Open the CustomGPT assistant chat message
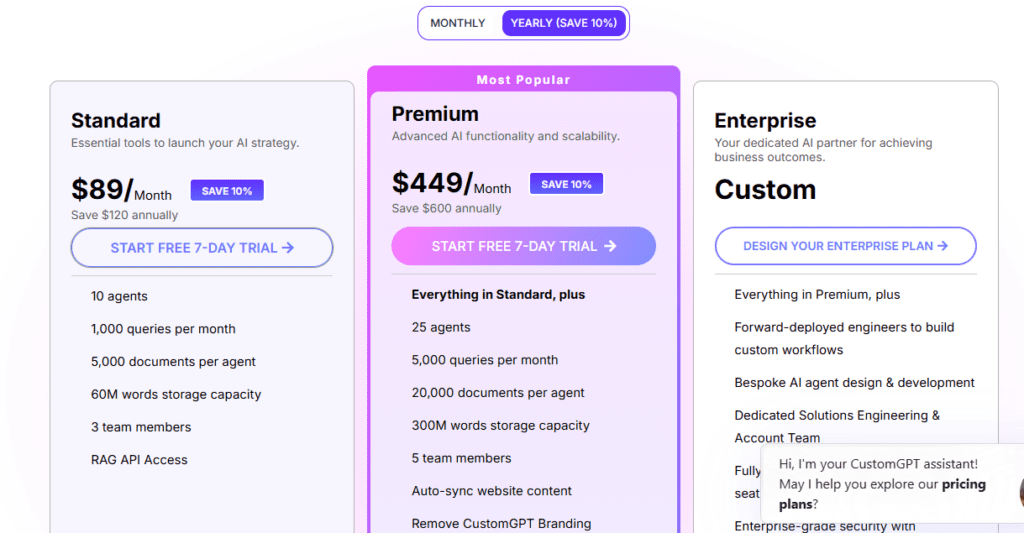1024x533 pixels. 882,484
